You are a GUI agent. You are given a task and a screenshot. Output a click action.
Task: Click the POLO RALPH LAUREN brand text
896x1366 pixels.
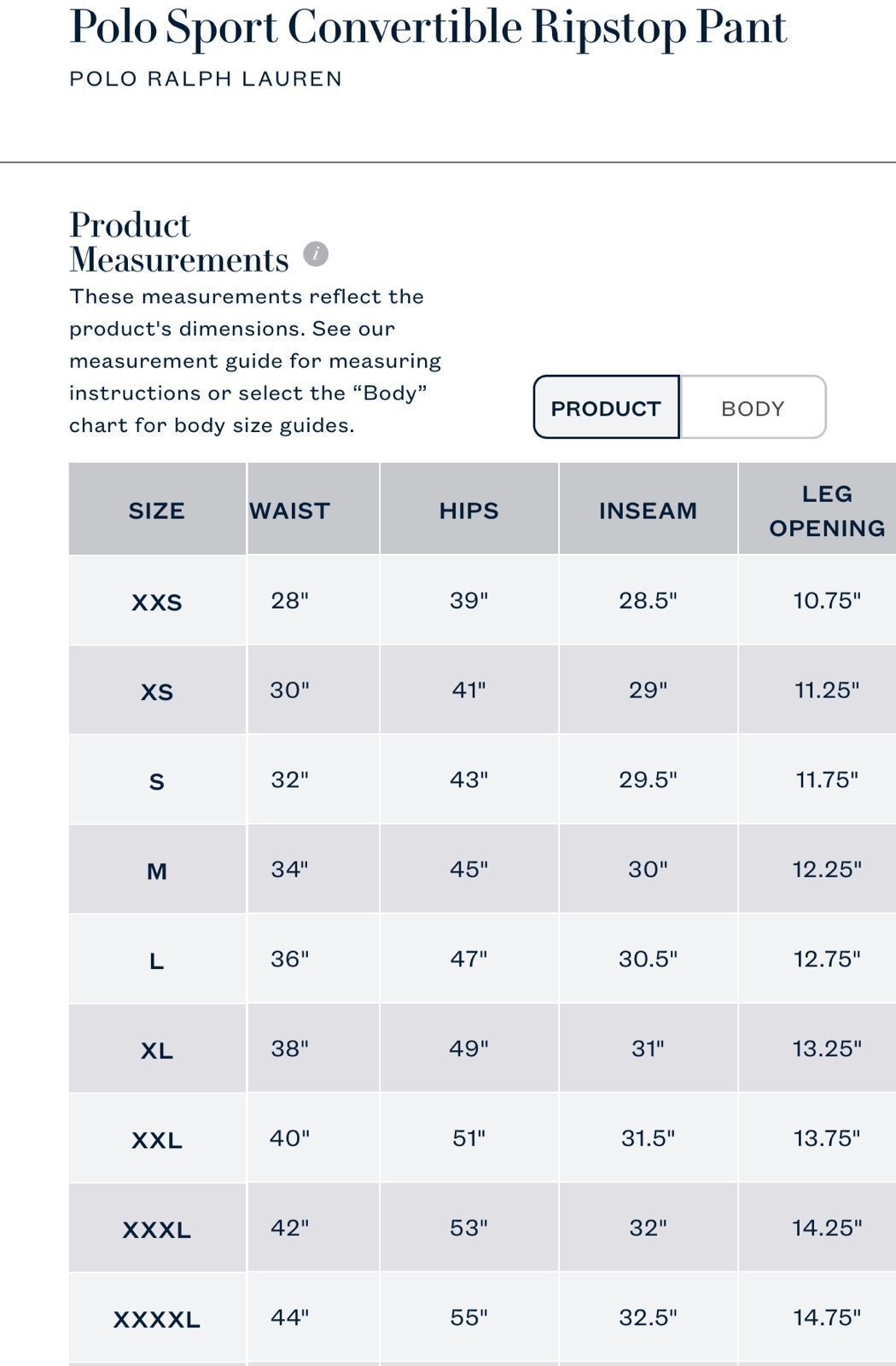206,79
